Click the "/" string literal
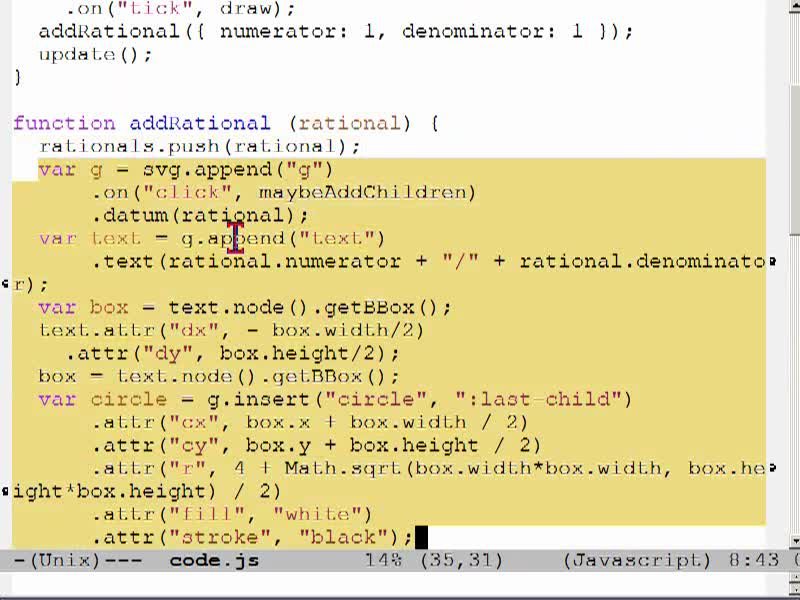800x600 pixels. pos(461,261)
